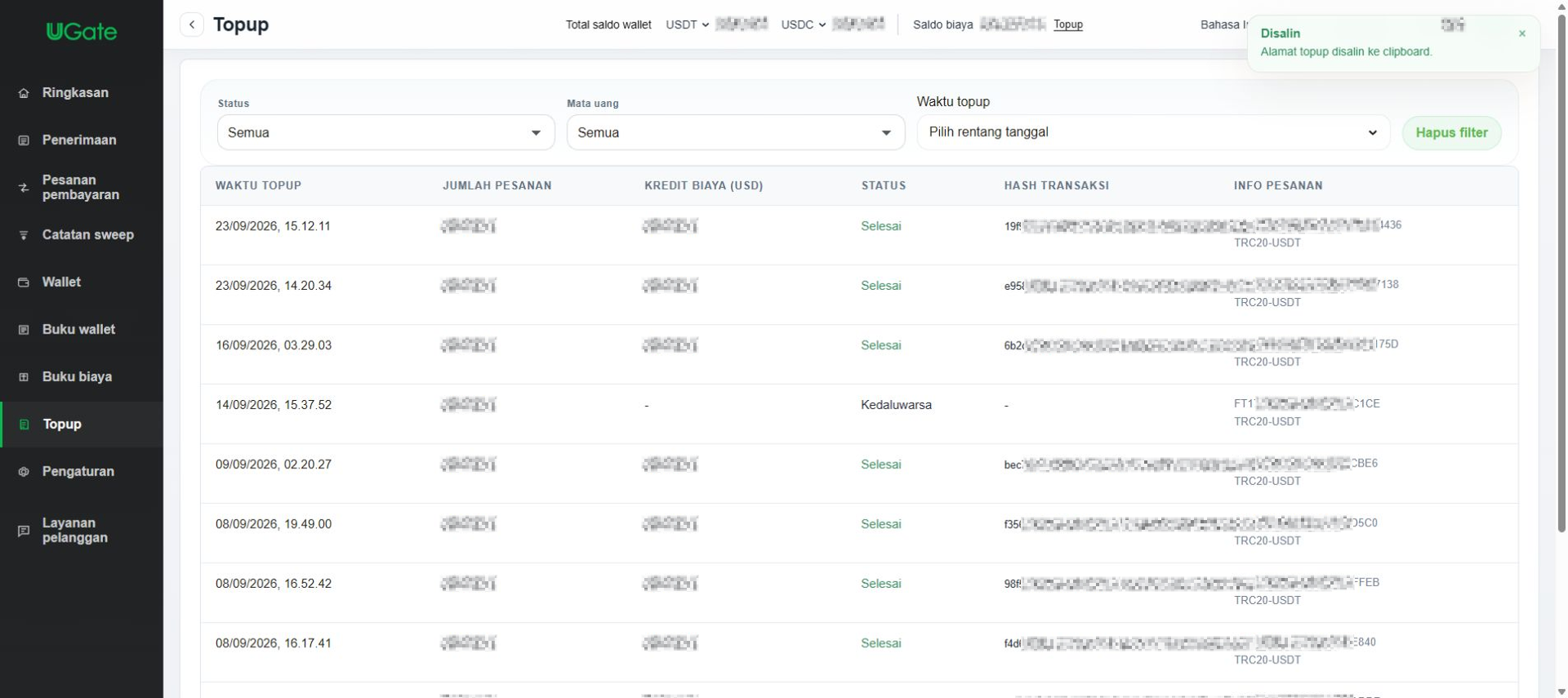Expand the USDT wallet balance selector

(x=687, y=24)
